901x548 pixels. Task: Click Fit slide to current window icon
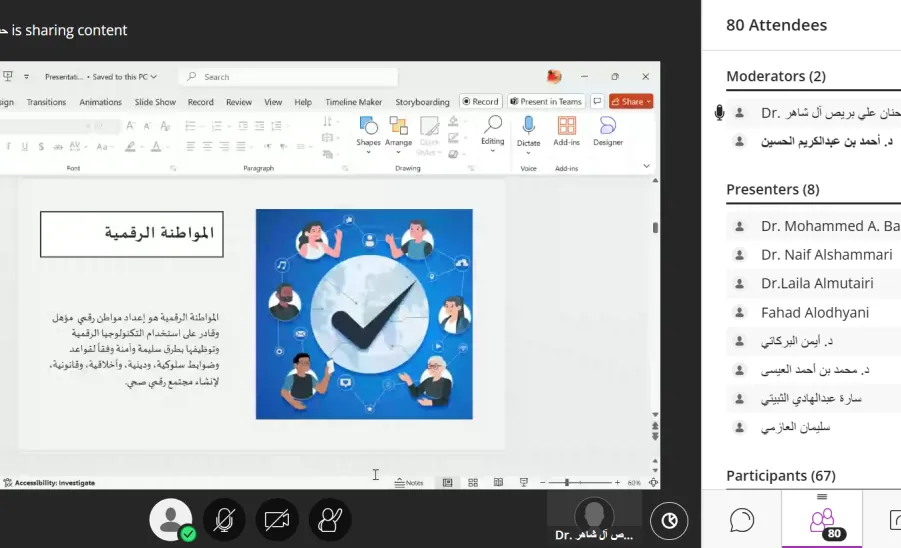click(x=653, y=483)
